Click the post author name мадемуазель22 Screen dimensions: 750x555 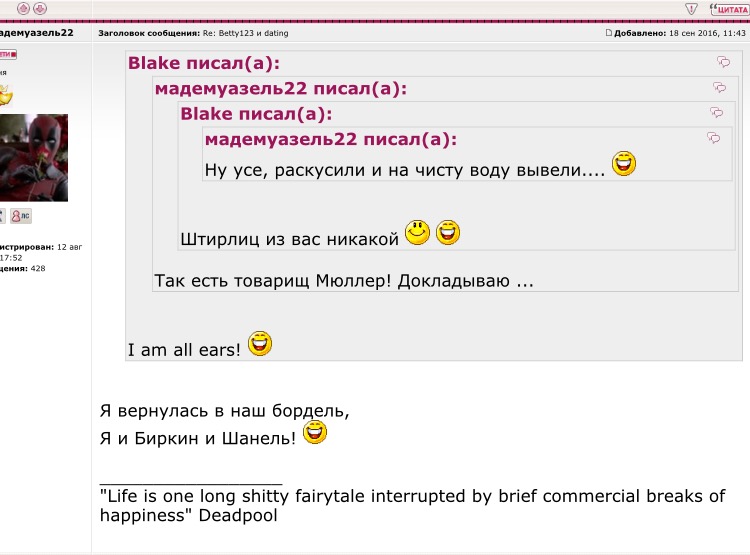36,33
